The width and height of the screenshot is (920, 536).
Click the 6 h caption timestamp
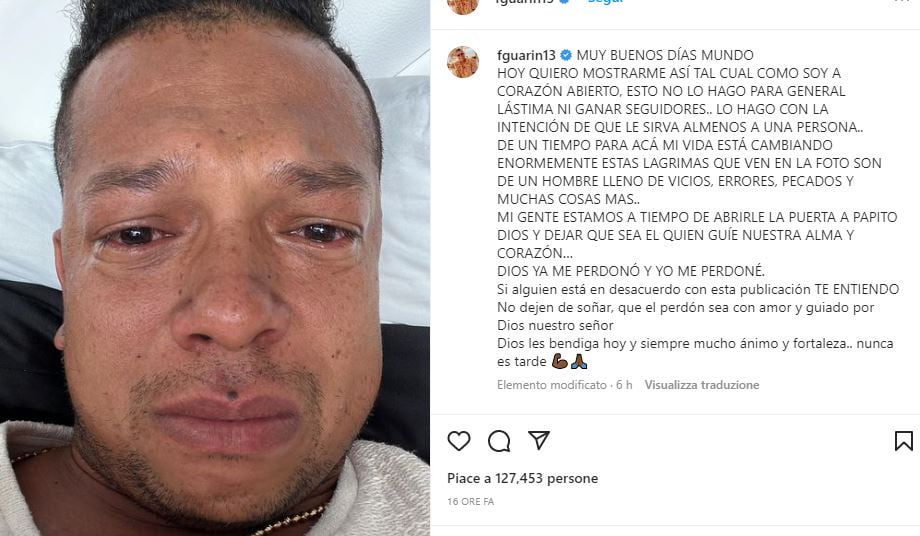[624, 385]
